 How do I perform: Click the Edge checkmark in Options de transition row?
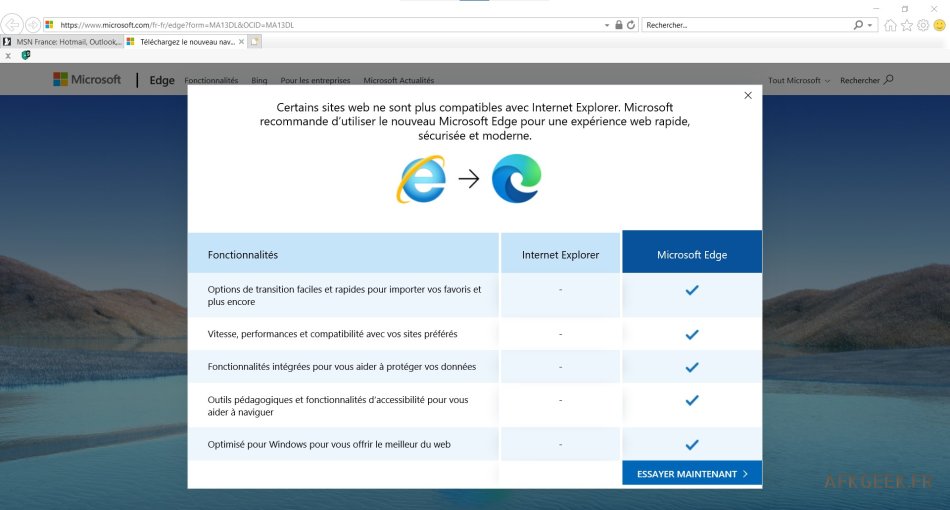coord(692,290)
